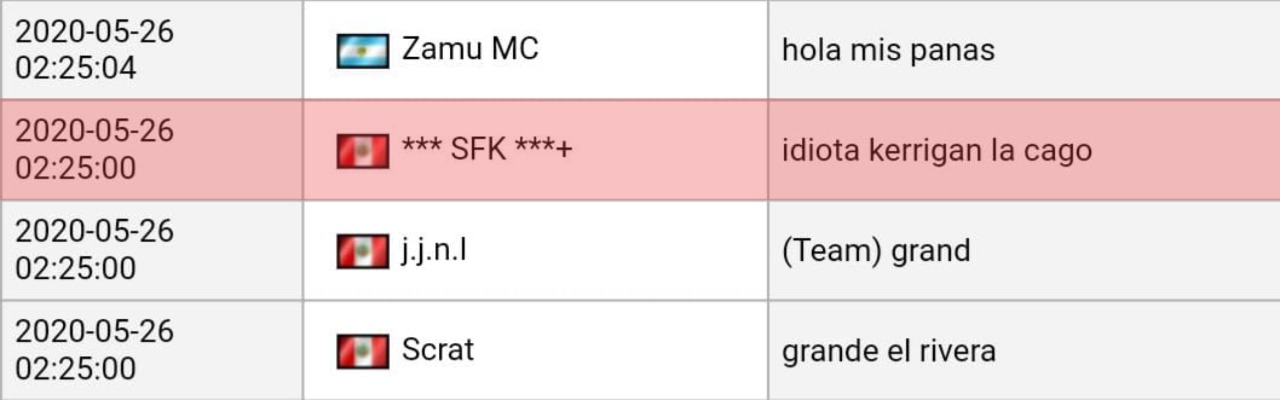Click the Peru flag next to j.j.n.l
1280x400 pixels.
click(362, 251)
